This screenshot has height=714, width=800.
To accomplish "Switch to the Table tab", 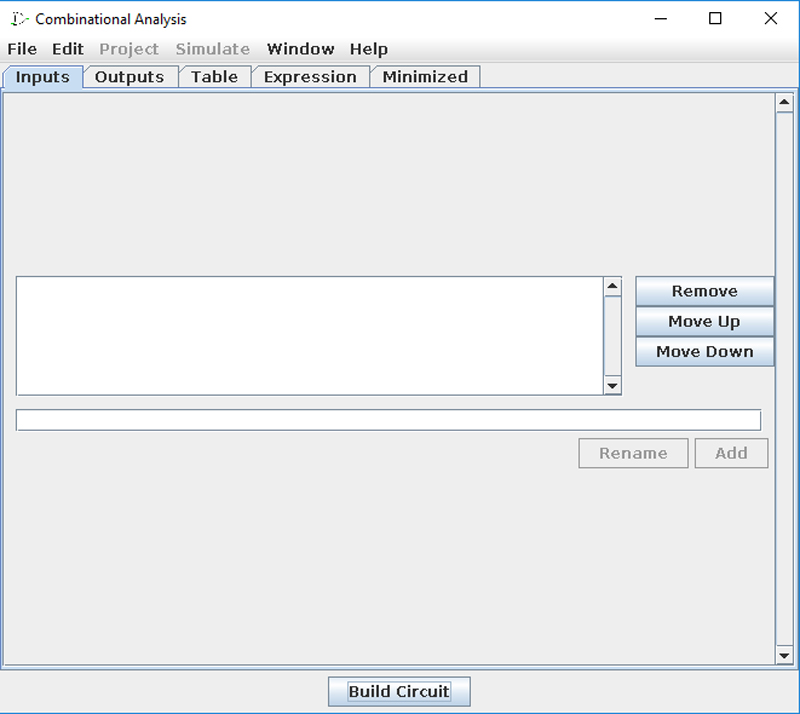I will (x=214, y=77).
